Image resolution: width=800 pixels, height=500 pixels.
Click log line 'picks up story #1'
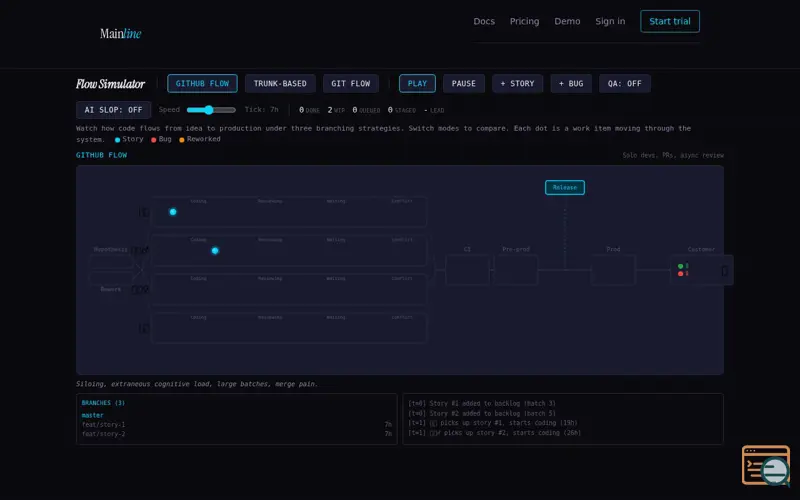[492, 423]
